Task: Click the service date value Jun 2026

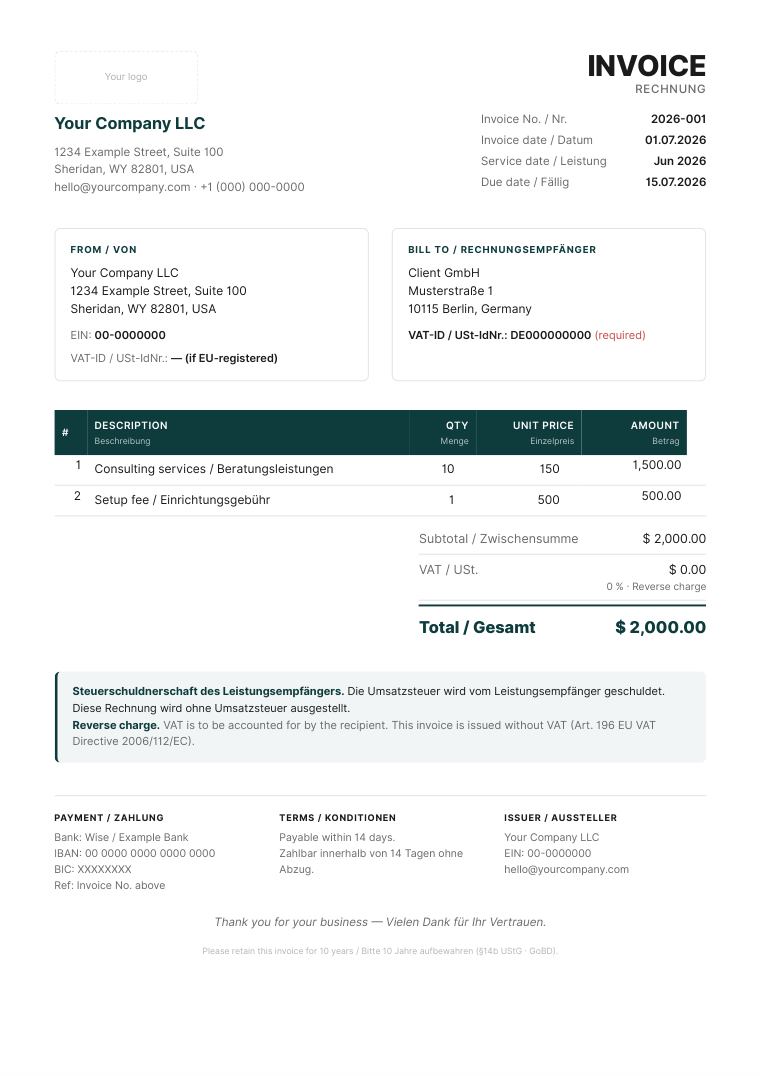Action: [x=680, y=161]
